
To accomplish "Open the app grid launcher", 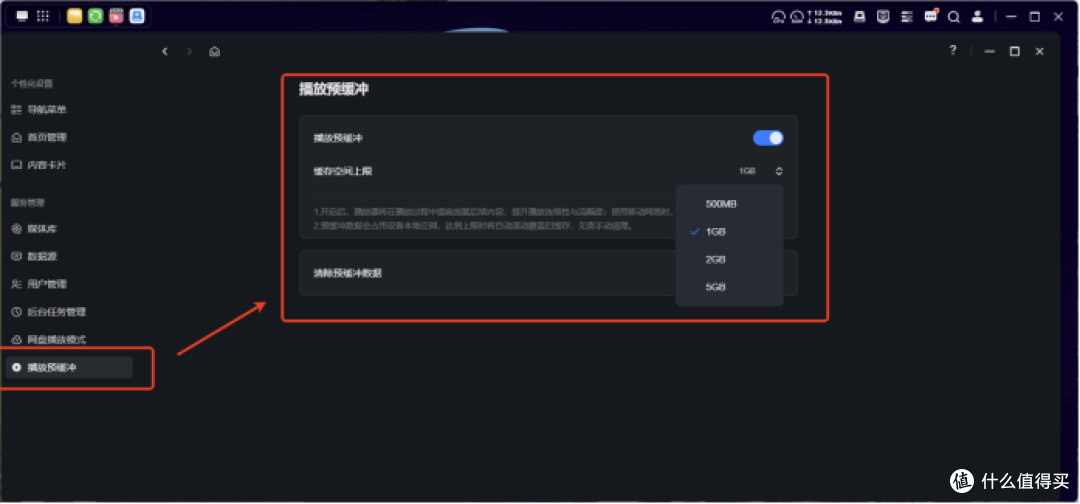I will pos(43,17).
